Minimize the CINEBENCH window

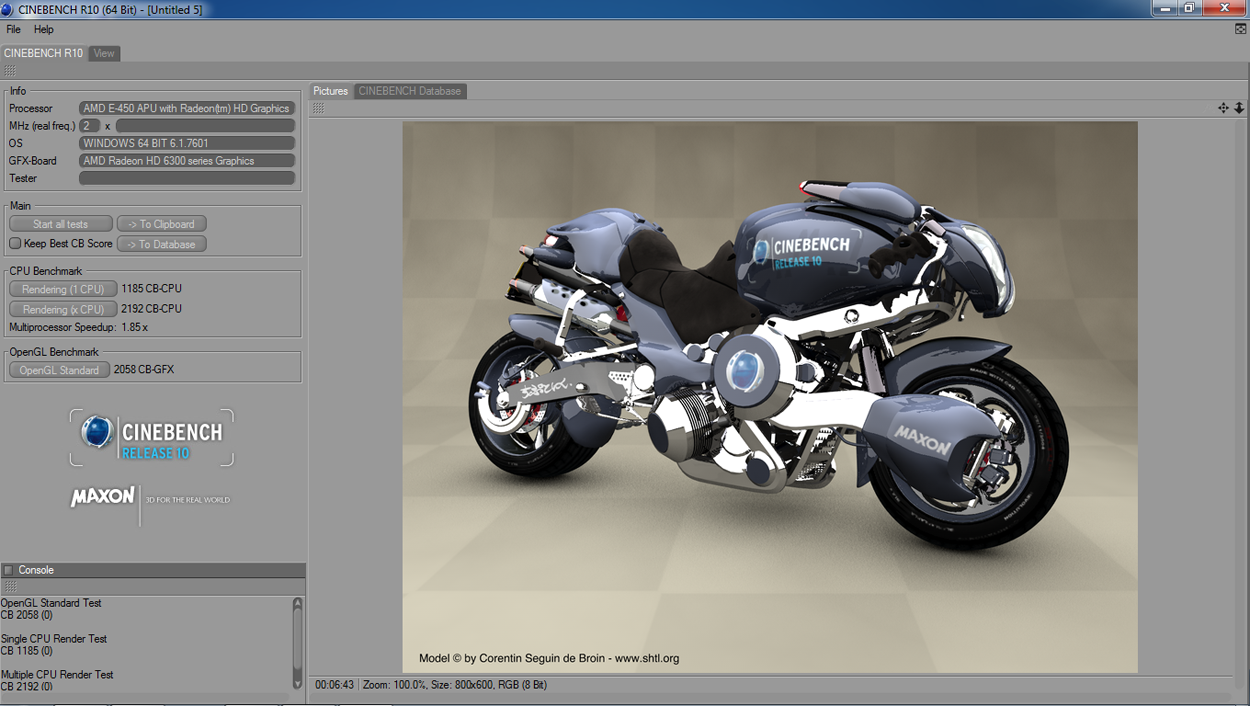click(1164, 8)
